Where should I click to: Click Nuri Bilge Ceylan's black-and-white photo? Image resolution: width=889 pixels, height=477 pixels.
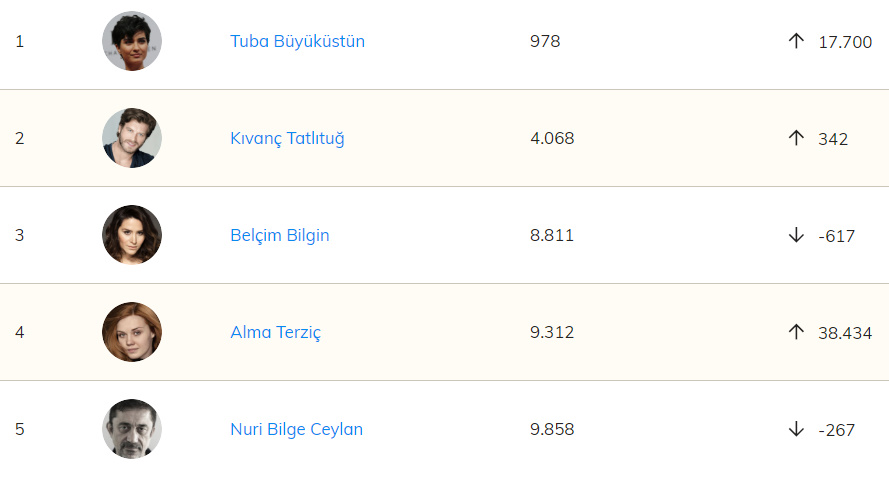[x=132, y=429]
